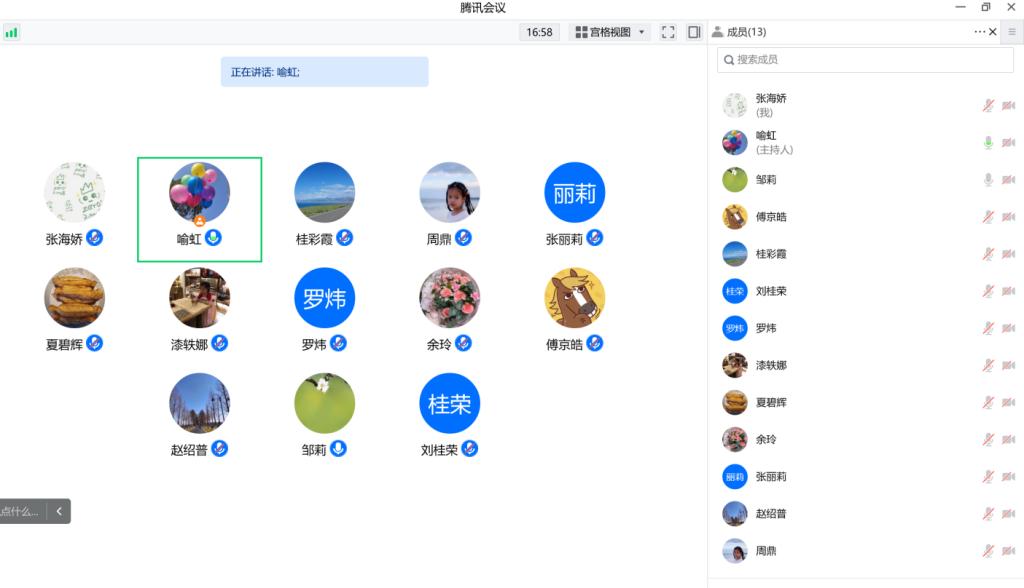Open the 宫格视图 view mode dropdown
This screenshot has width=1024, height=588.
coord(611,32)
